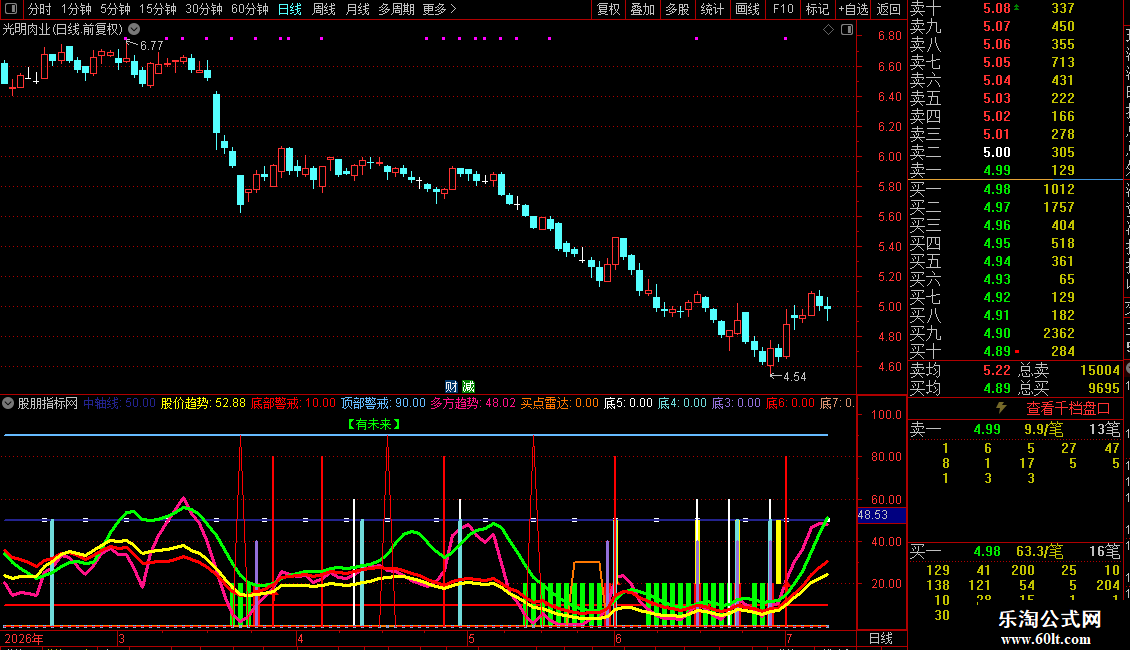This screenshot has width=1130, height=650.
Task: Click the 返回 back button
Action: [889, 9]
